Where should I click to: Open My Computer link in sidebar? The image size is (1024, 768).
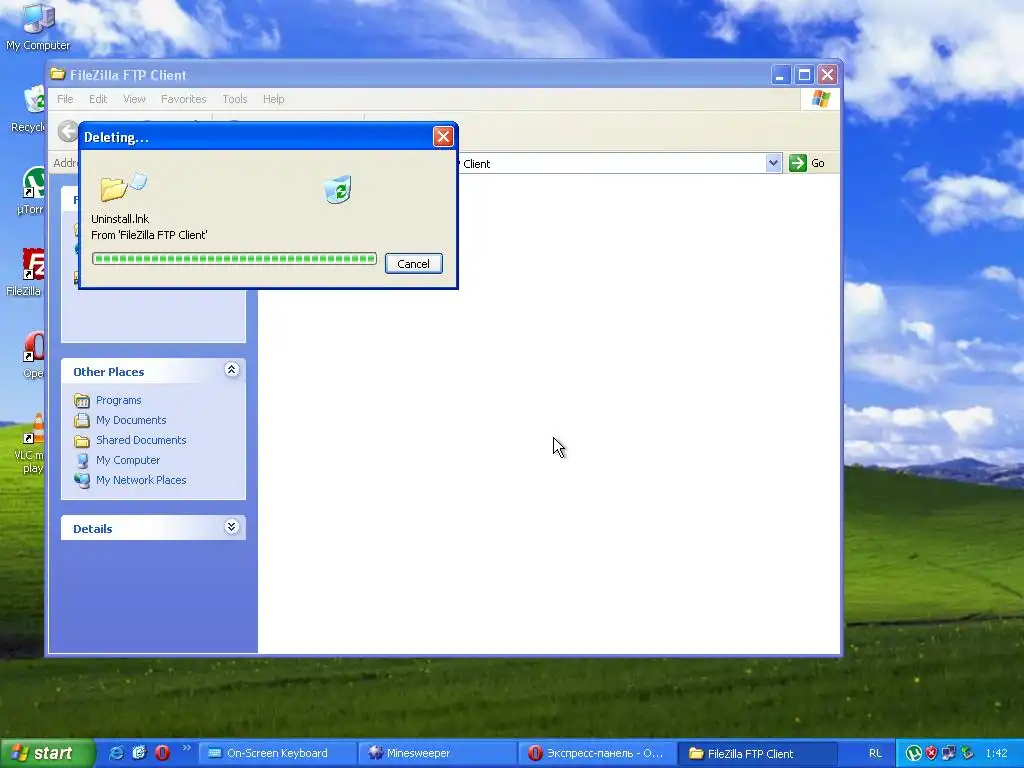coord(128,460)
